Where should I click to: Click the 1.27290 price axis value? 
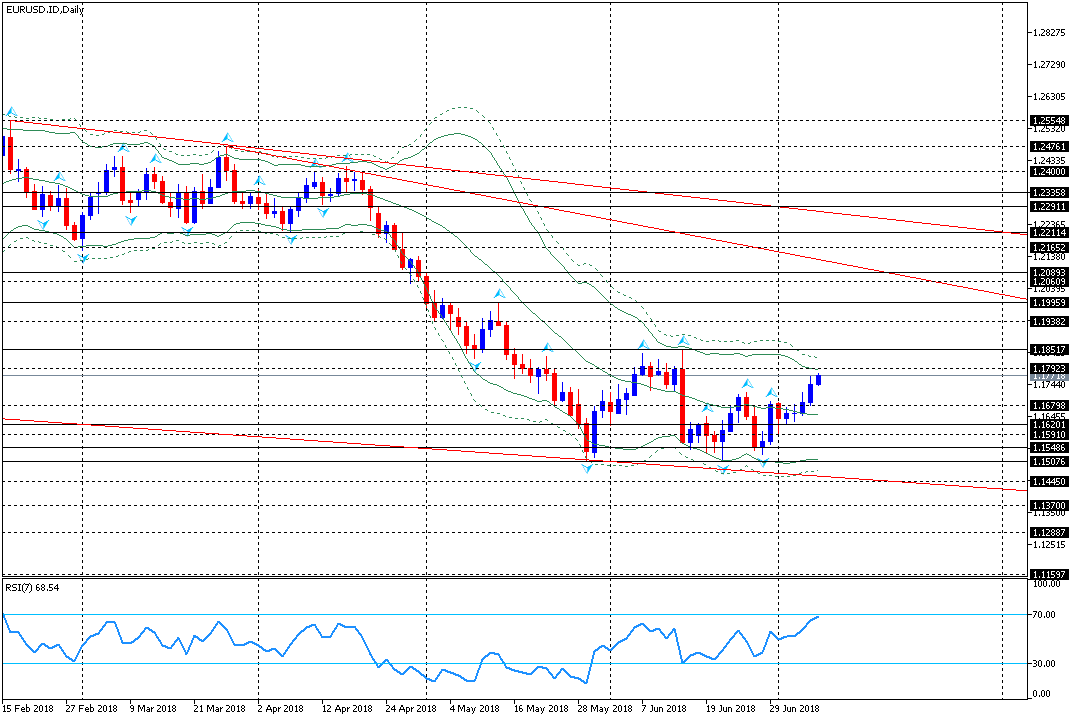pos(1049,65)
